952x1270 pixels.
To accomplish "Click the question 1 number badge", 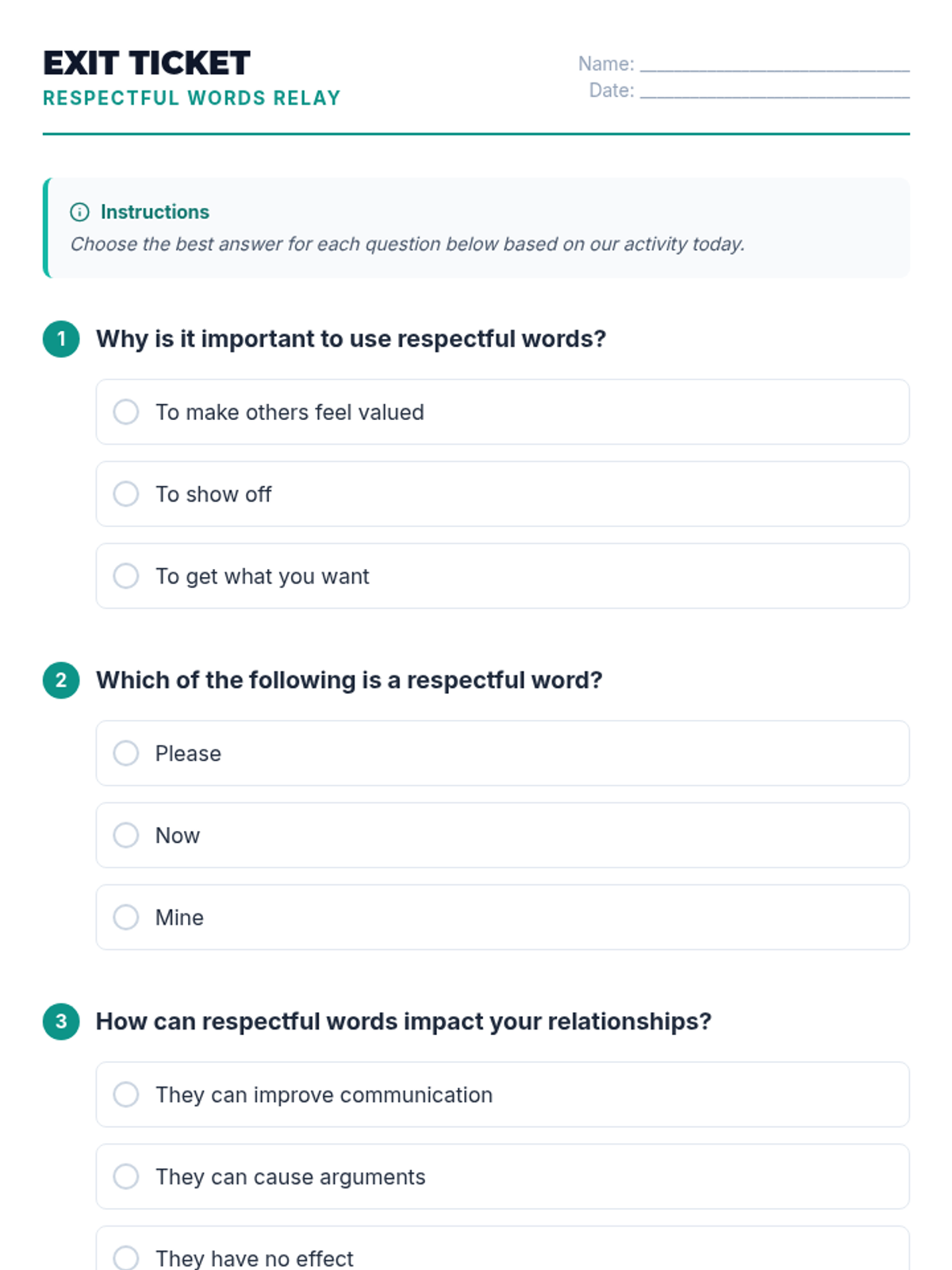I will [61, 339].
